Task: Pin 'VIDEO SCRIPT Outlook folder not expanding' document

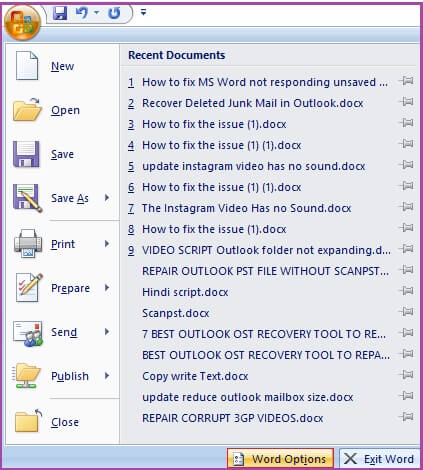Action: 406,249
